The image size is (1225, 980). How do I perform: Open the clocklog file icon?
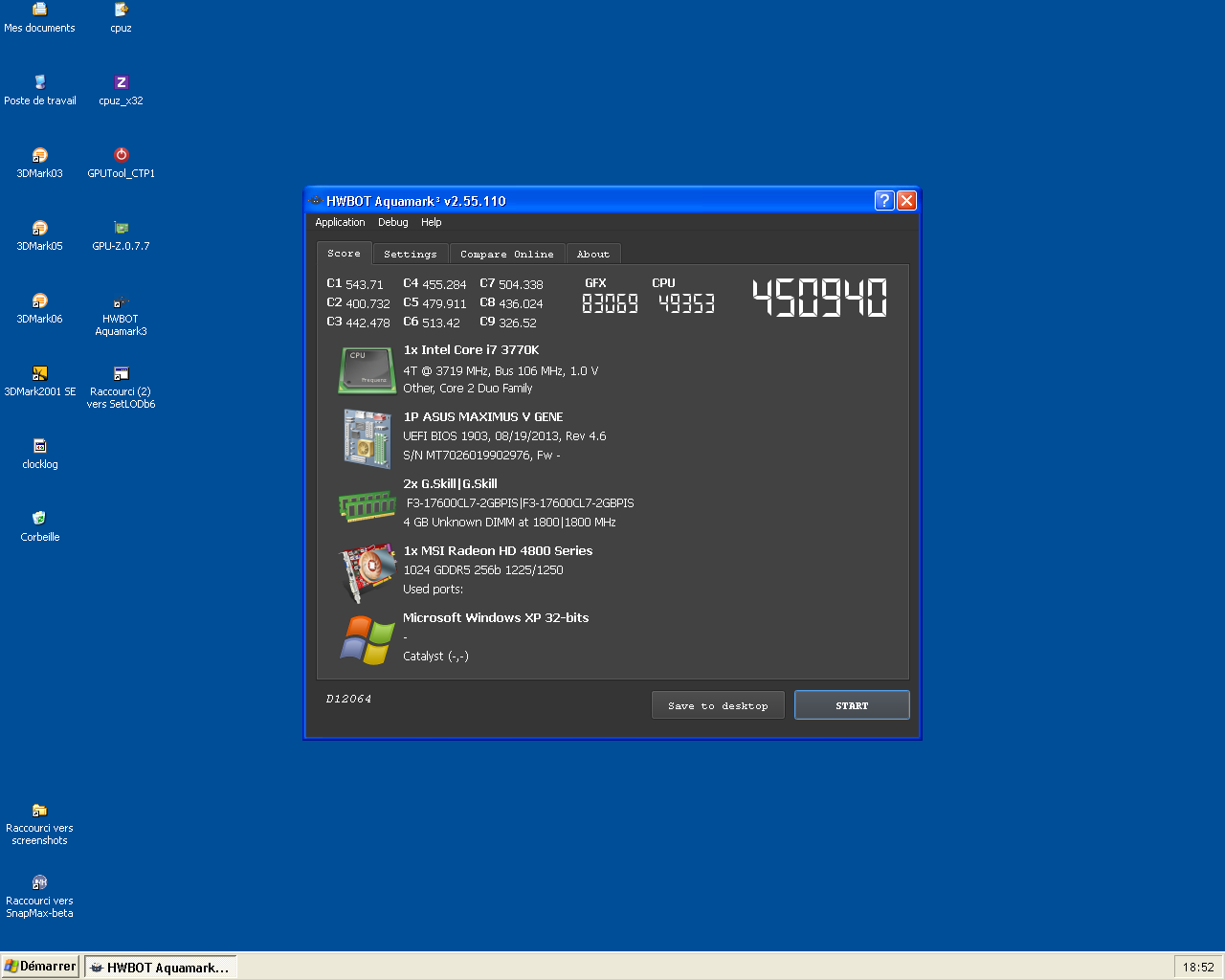click(39, 454)
